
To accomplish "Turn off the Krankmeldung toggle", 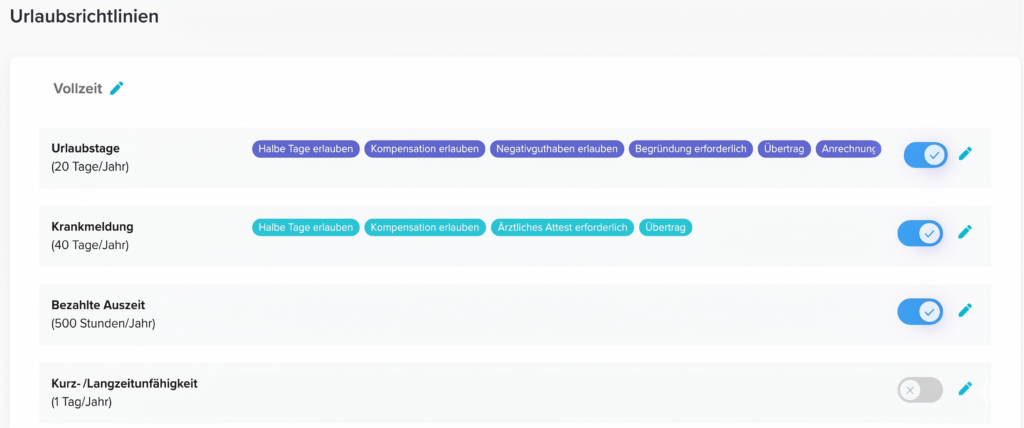I will tap(921, 233).
